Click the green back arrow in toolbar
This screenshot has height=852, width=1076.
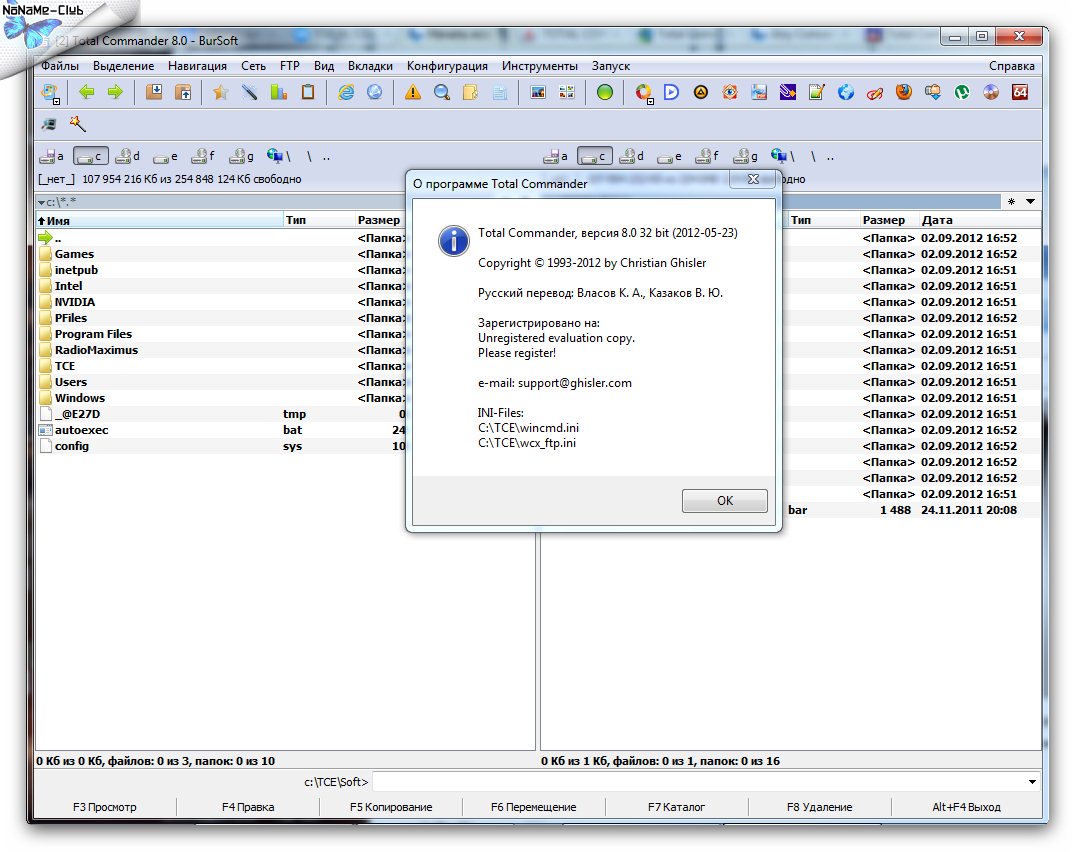tap(87, 93)
